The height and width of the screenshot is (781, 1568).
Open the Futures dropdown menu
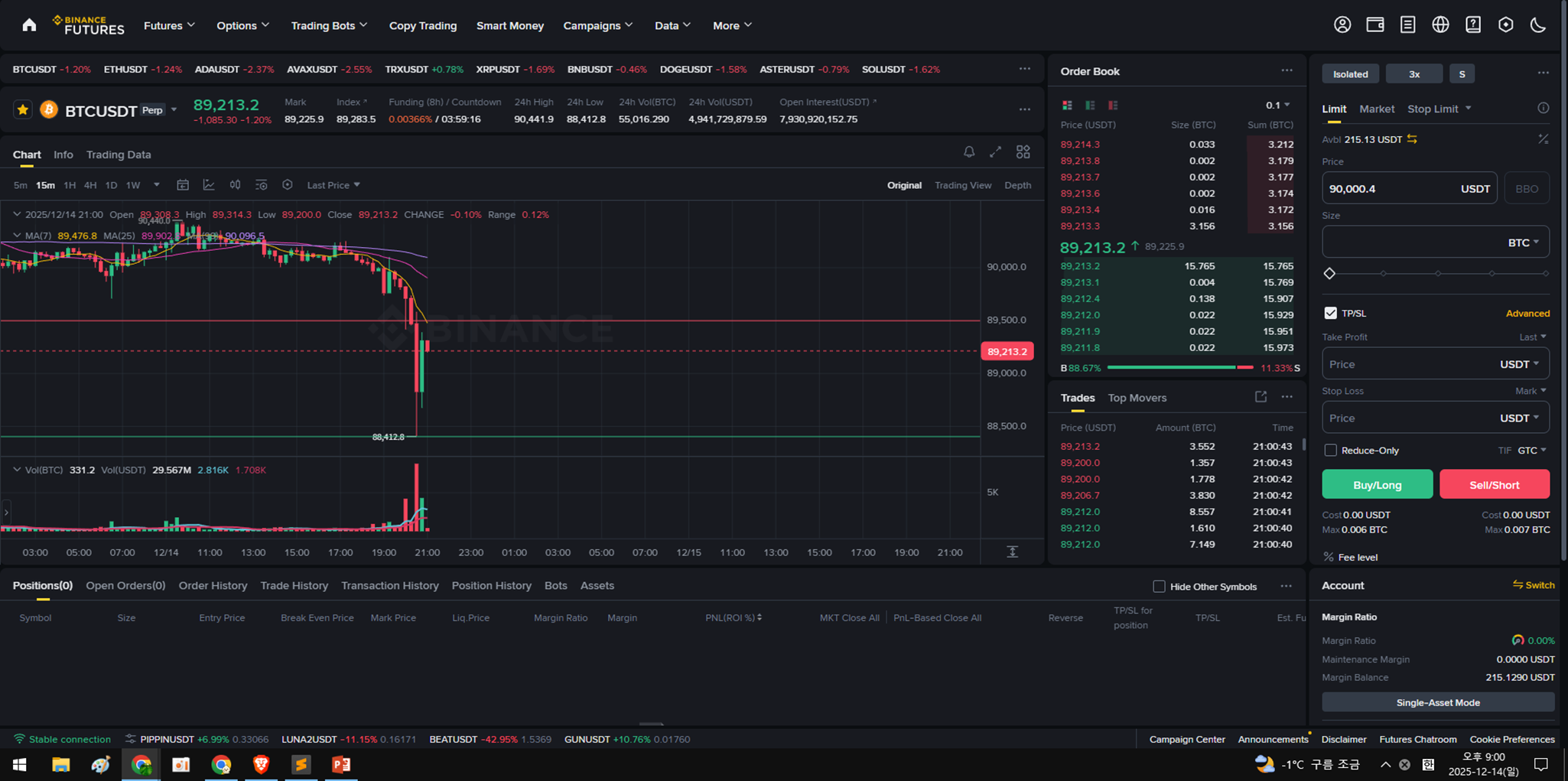point(169,25)
